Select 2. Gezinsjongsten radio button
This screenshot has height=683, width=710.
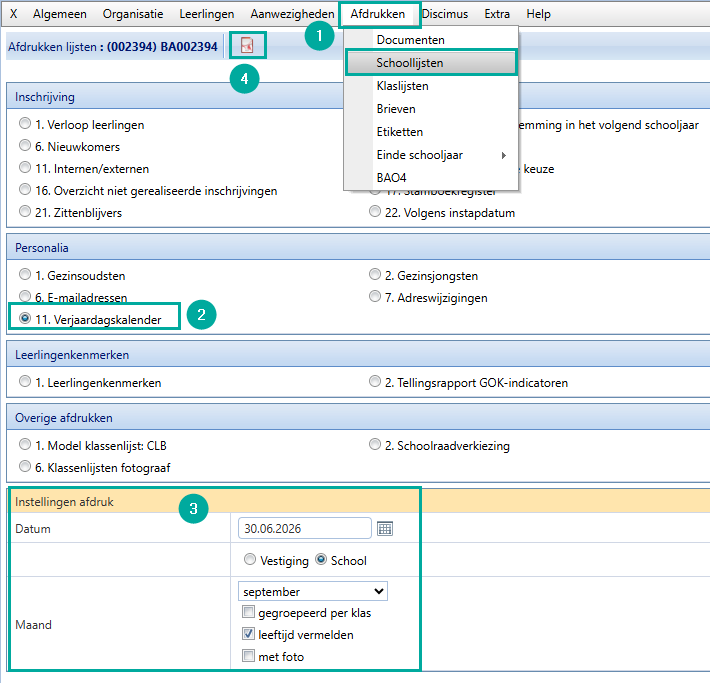click(375, 274)
